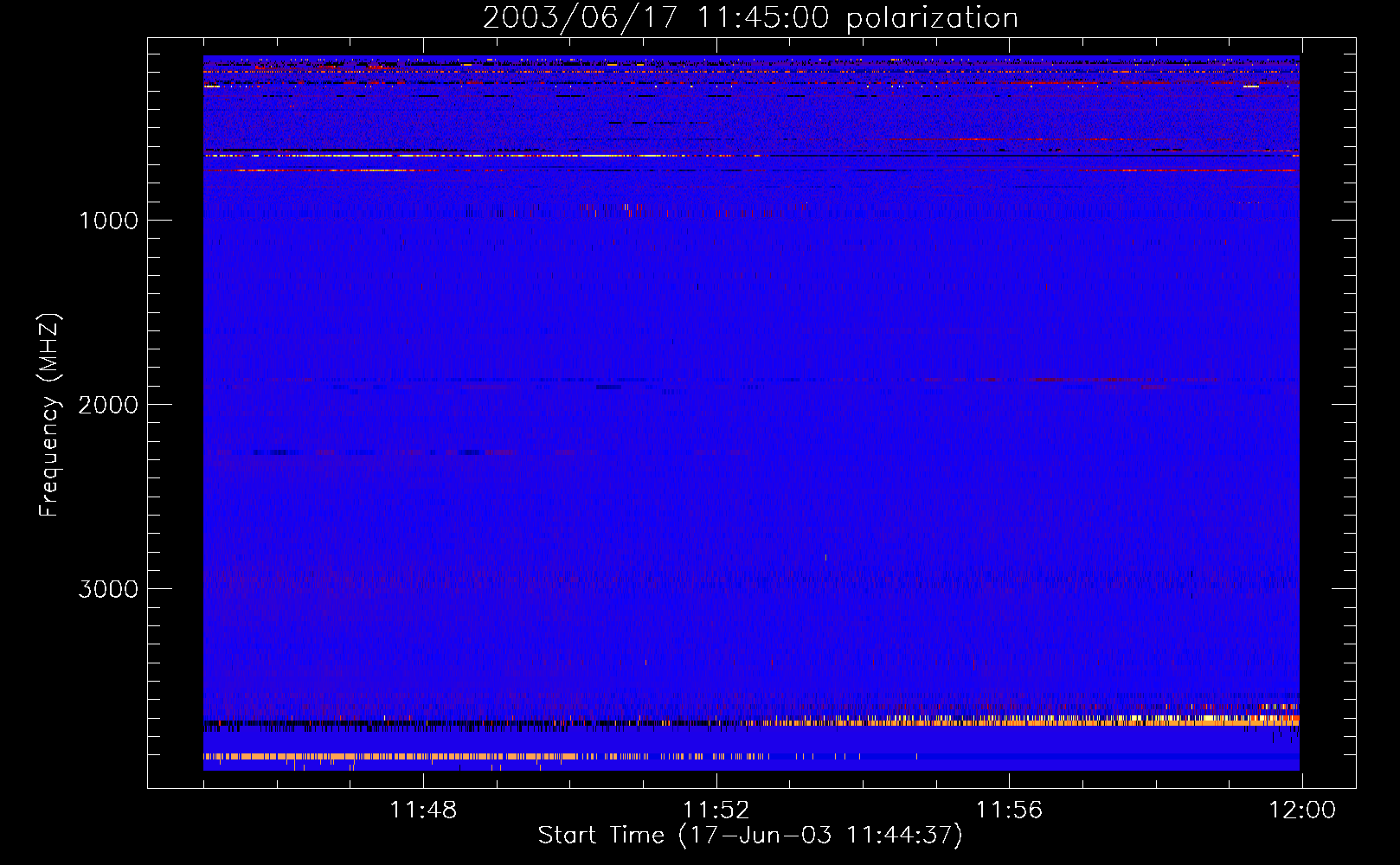The image size is (1400, 865).
Task: Click the 1000 frequency tick label
Action: click(x=108, y=221)
